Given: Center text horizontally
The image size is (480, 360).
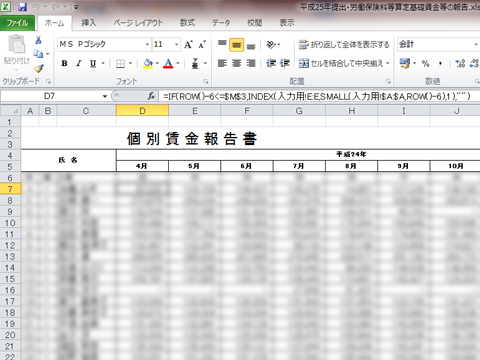Looking at the screenshot, I should tap(236, 63).
